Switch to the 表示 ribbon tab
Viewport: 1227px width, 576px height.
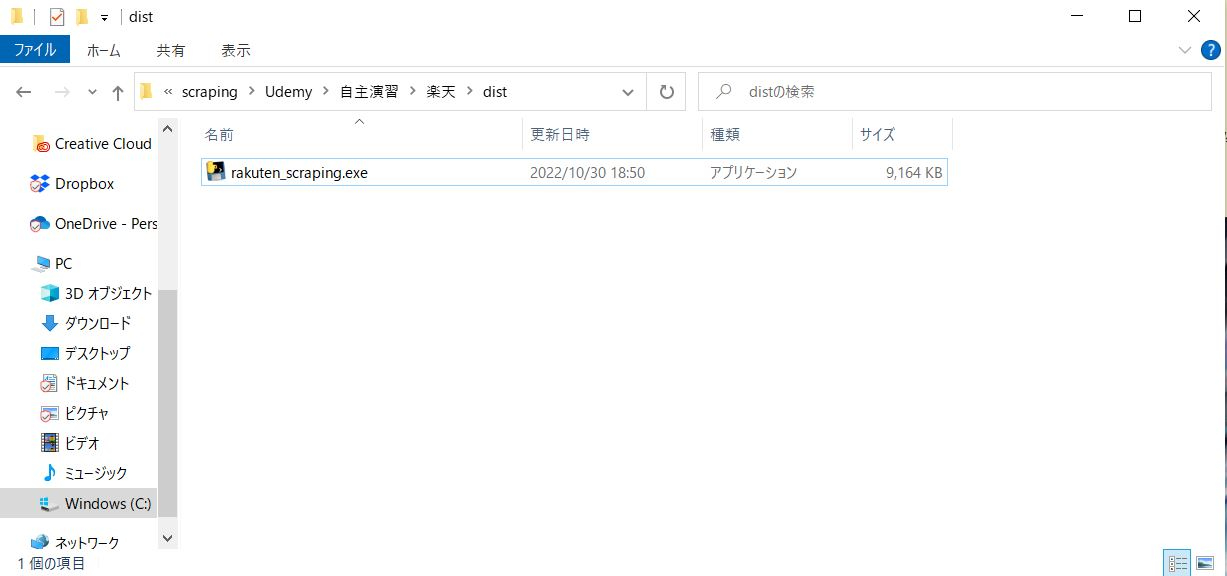[x=236, y=49]
